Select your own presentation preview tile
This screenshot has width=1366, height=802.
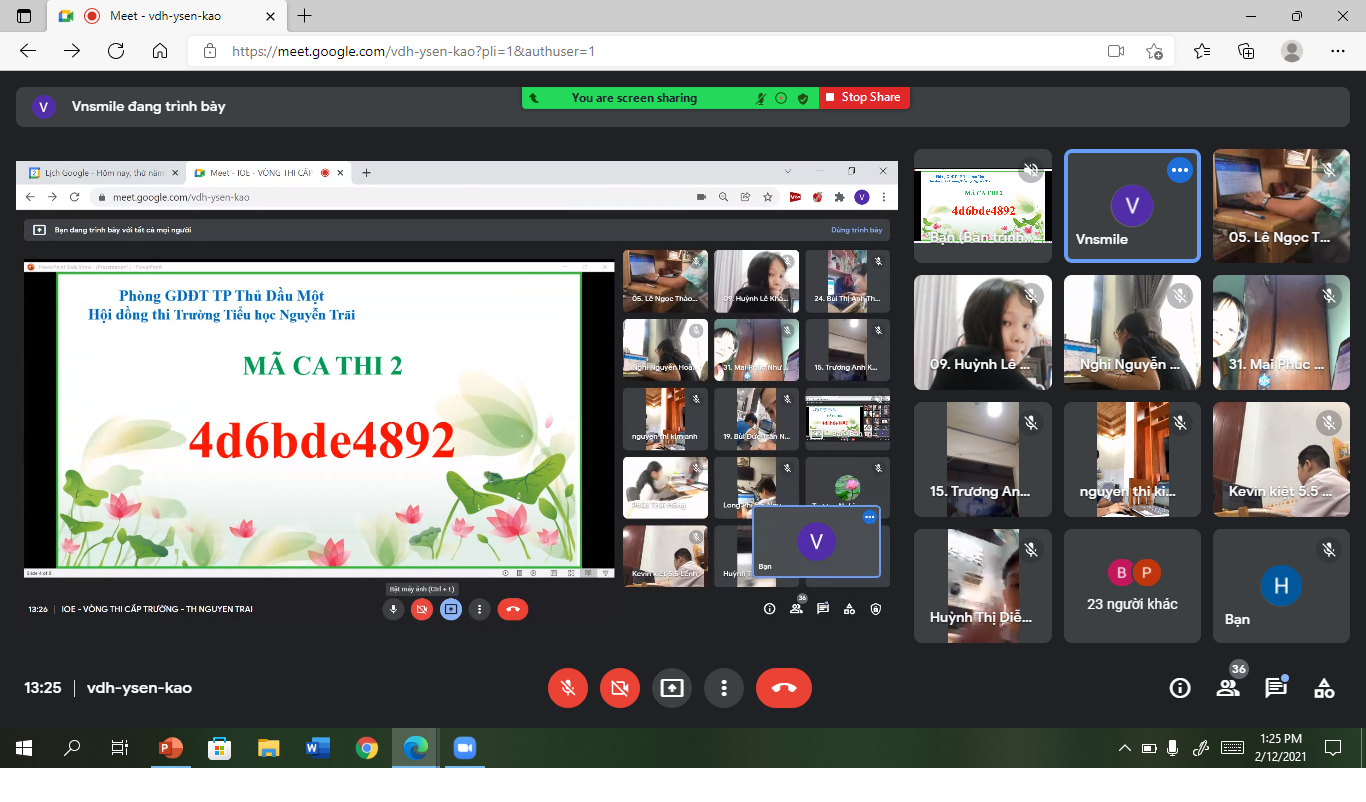pos(983,206)
